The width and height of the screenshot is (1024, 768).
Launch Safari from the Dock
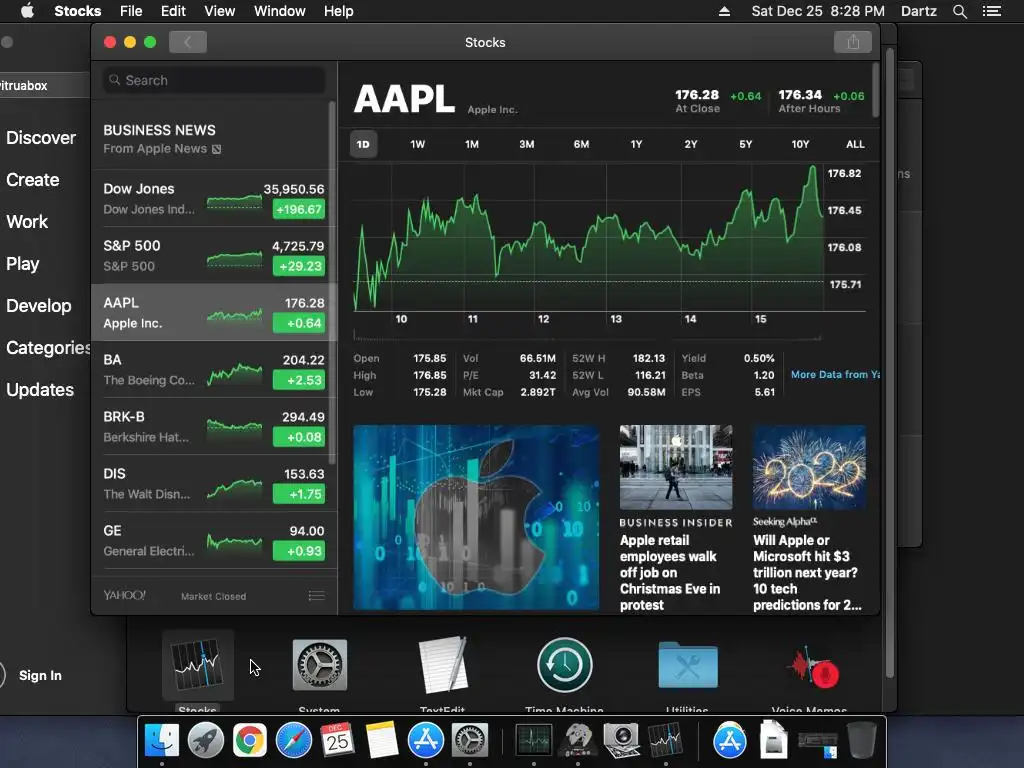pos(294,740)
